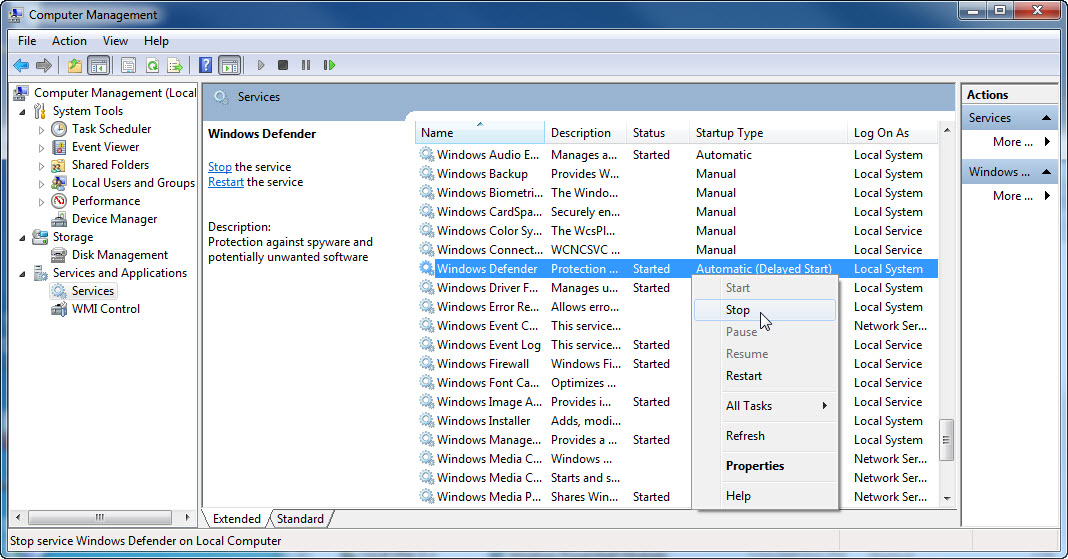Viewport: 1068px width, 559px height.
Task: Click the services list scroll down arrow
Action: (946, 499)
